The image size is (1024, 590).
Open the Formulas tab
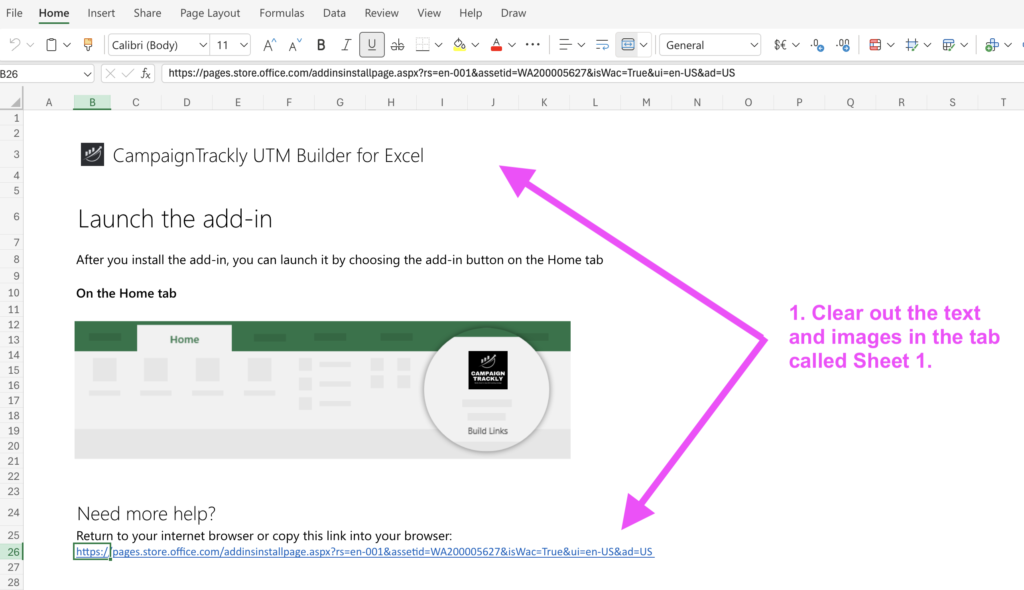point(281,13)
